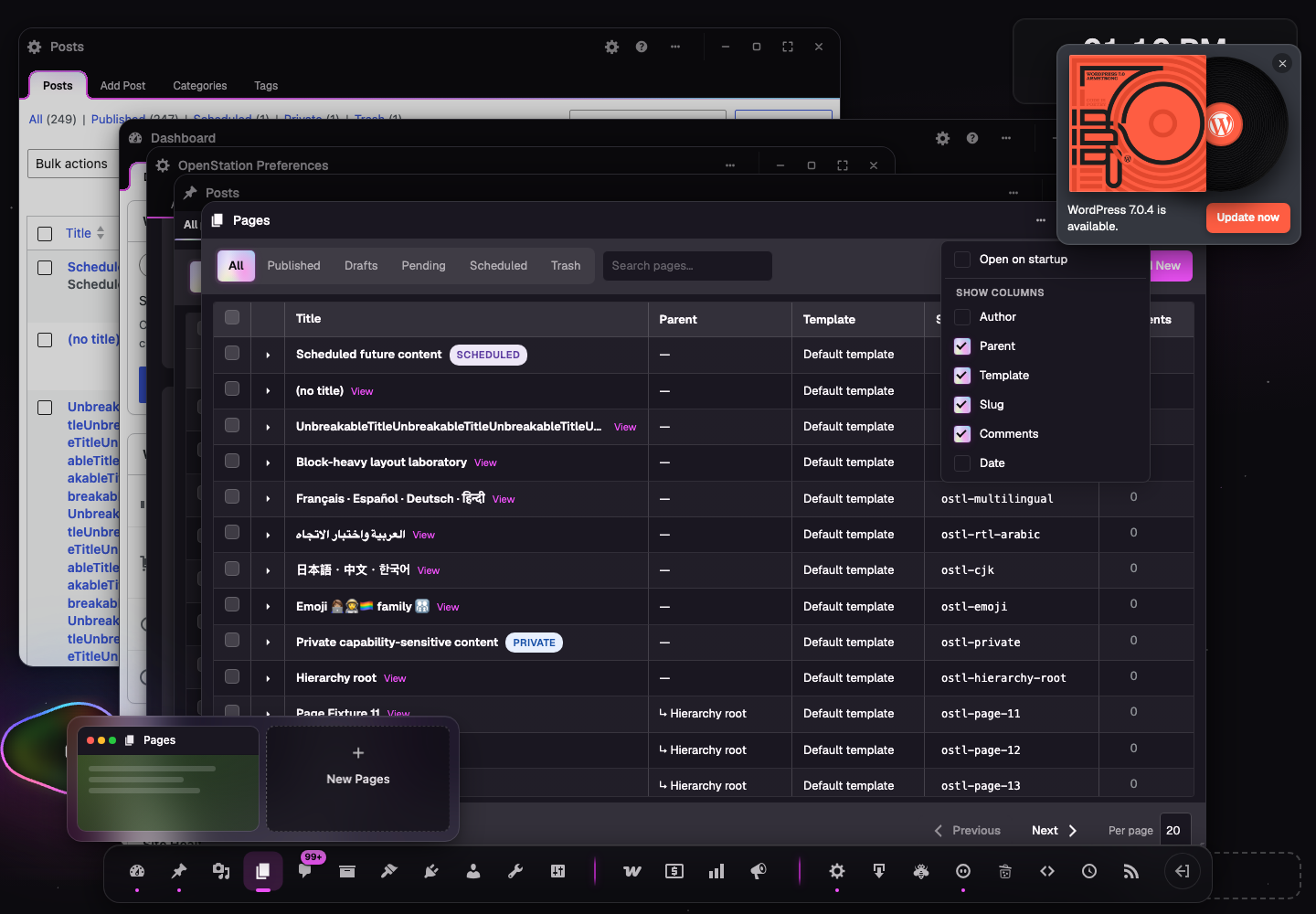Open the dollar-sign payments icon in the dock

(x=674, y=871)
